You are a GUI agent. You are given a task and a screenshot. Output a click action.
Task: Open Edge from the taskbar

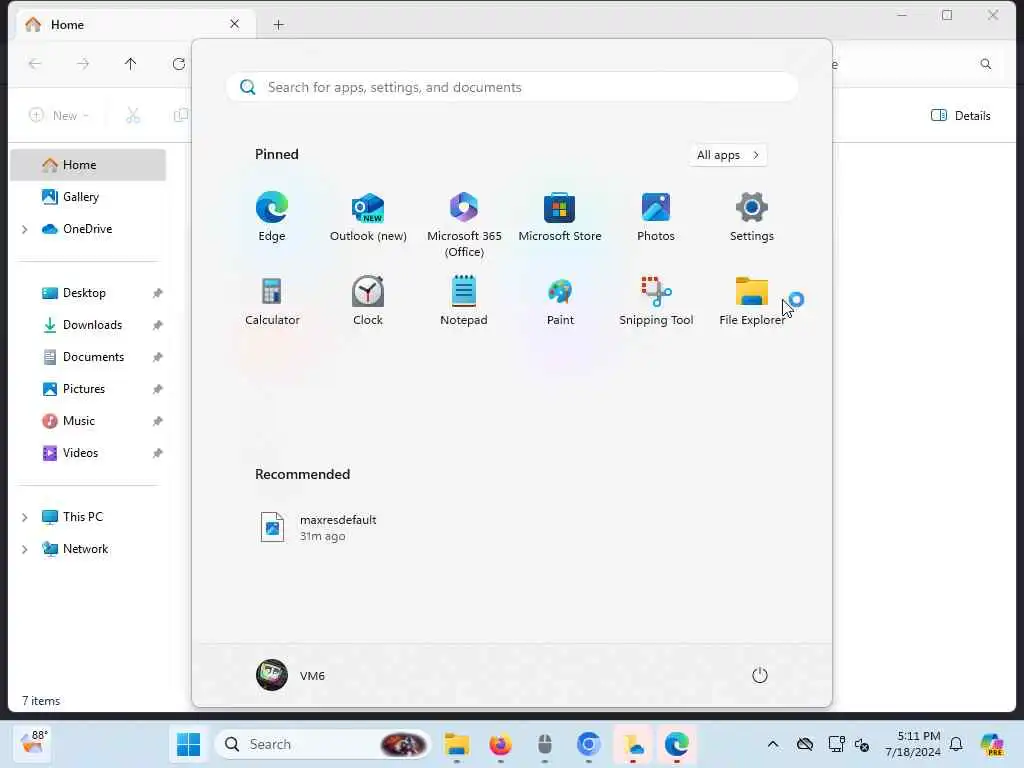click(x=677, y=744)
